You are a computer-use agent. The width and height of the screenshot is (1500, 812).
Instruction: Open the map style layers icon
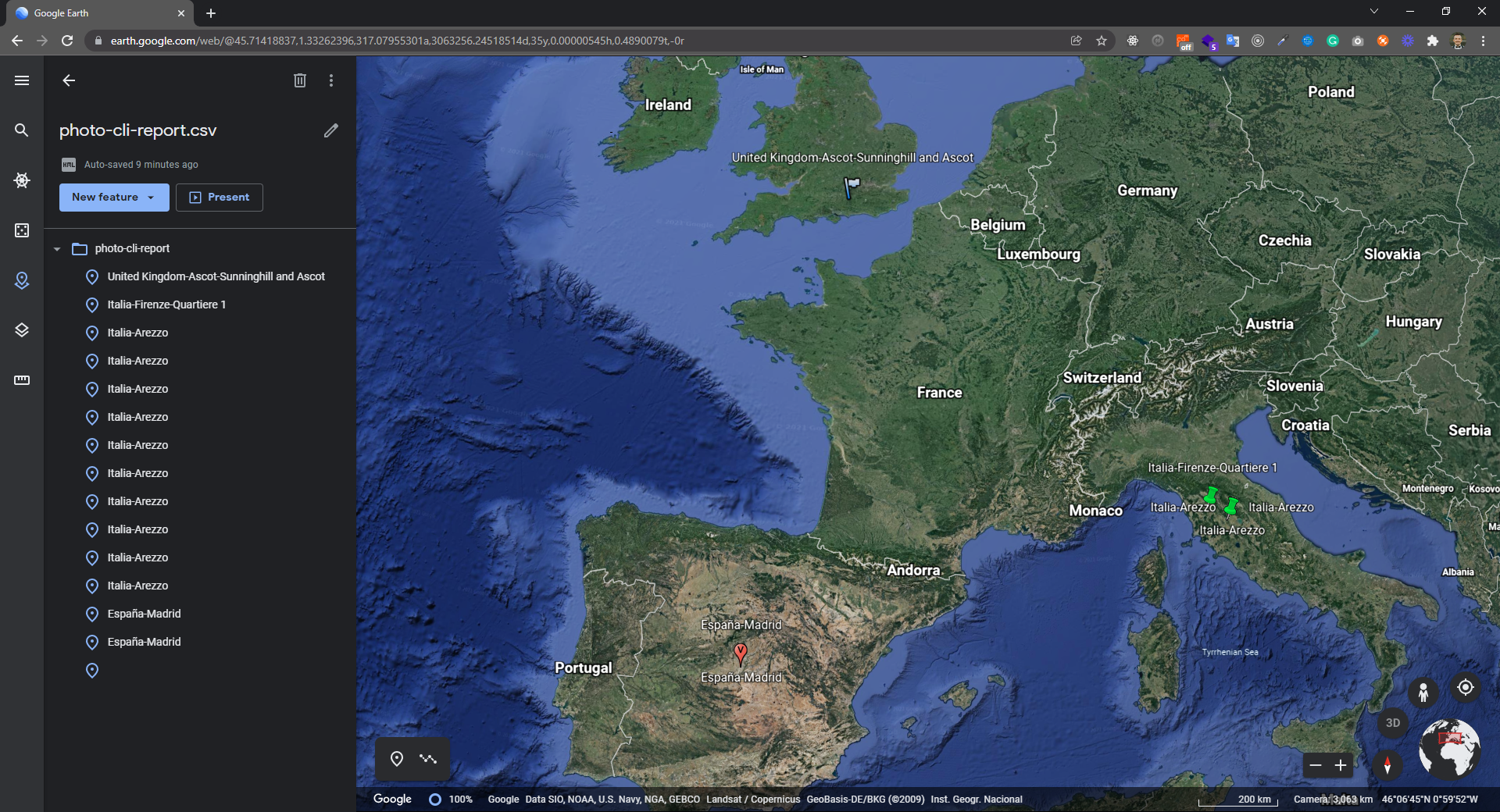[x=21, y=330]
